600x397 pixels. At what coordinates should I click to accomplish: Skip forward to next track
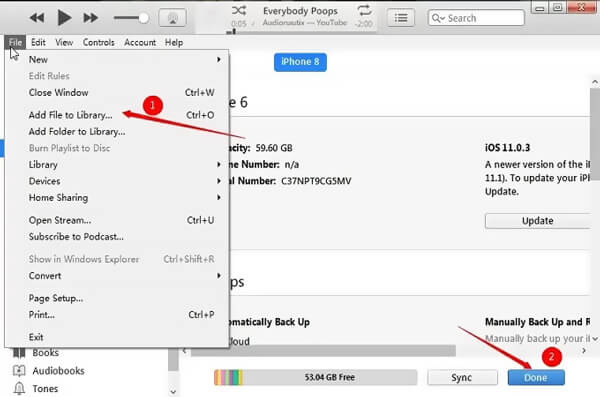coord(91,18)
